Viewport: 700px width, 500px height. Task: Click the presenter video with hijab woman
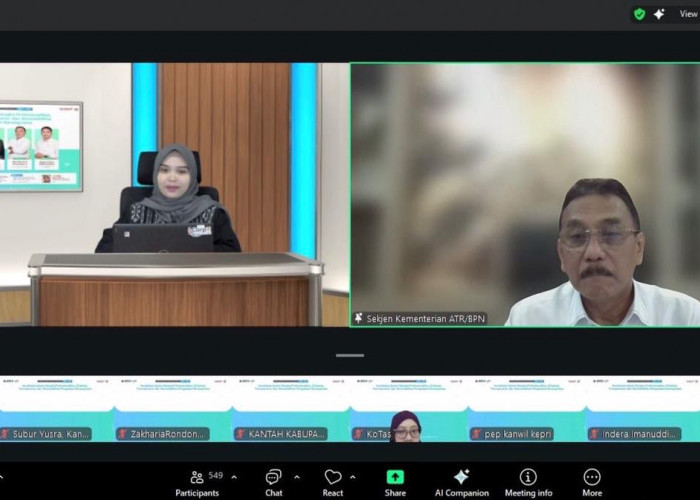coord(174,195)
